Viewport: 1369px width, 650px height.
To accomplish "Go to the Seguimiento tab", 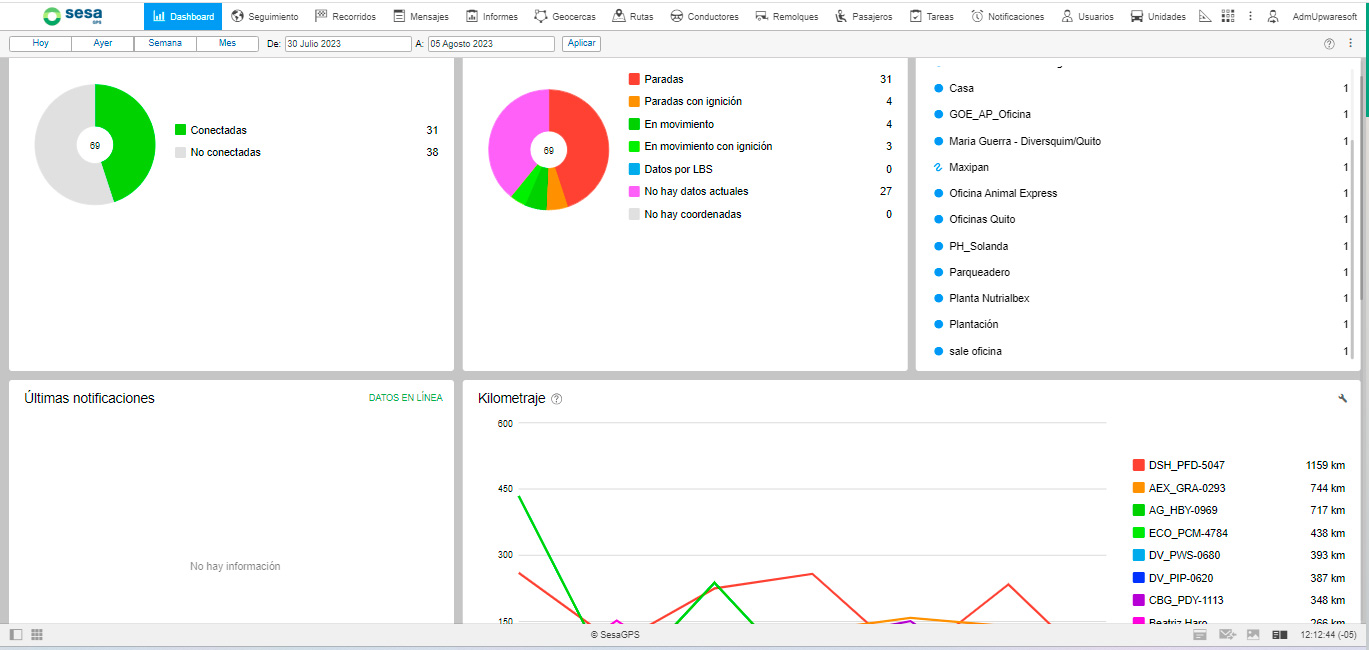I will point(264,16).
